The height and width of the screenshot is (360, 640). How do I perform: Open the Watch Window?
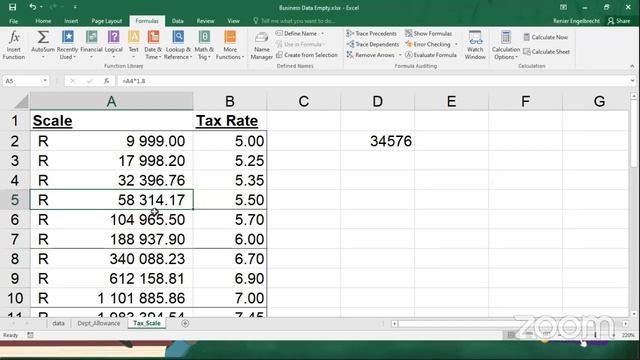[475, 45]
